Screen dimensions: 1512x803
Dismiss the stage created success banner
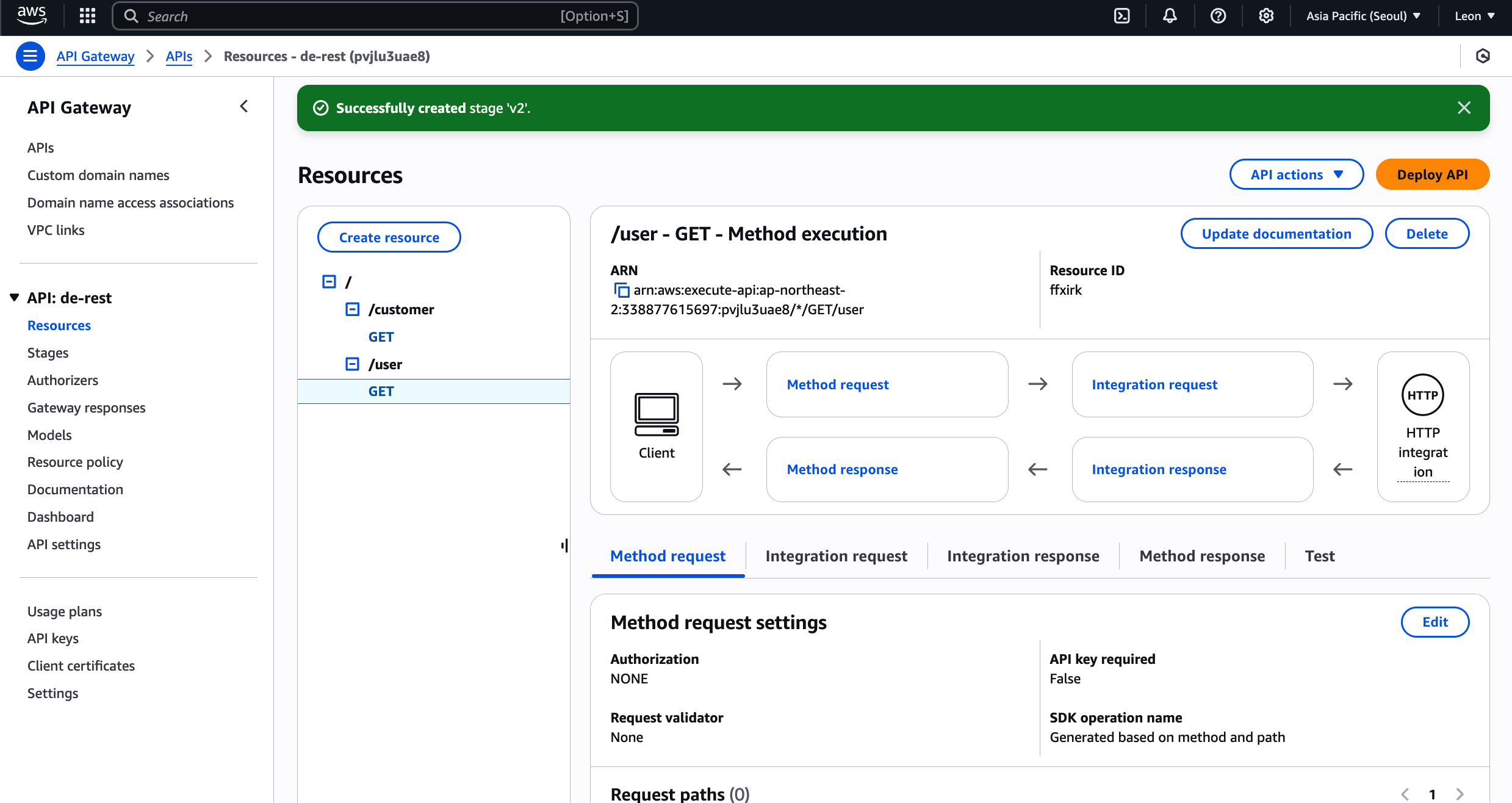tap(1464, 108)
